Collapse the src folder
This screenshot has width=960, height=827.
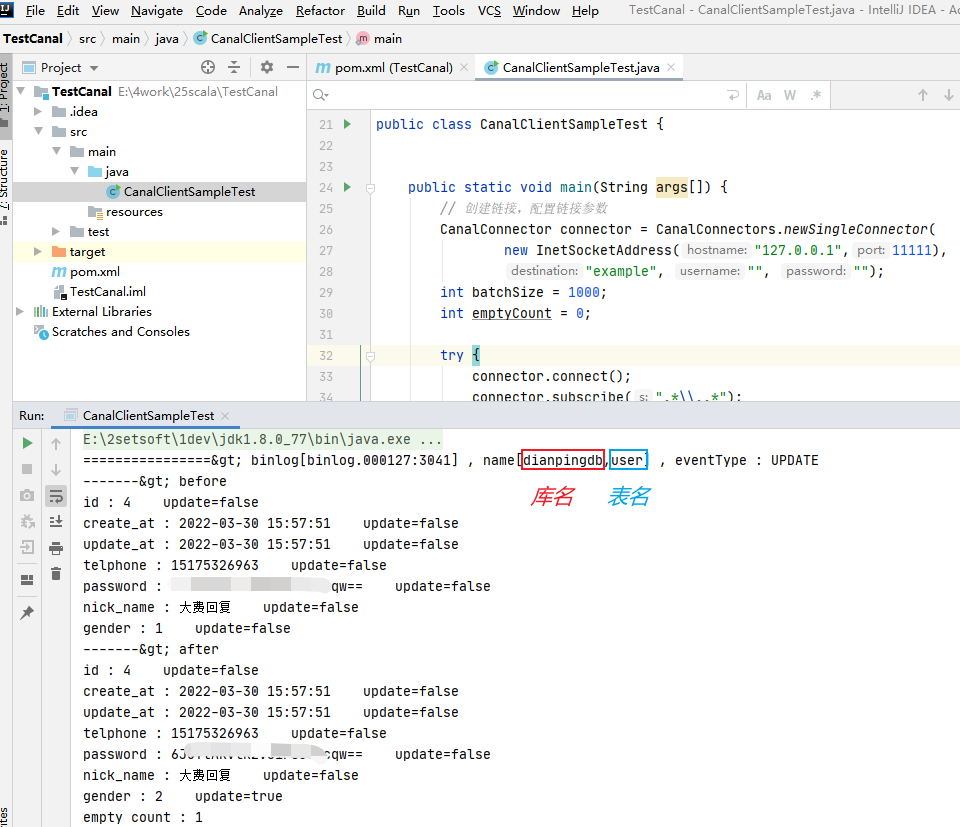[38, 132]
